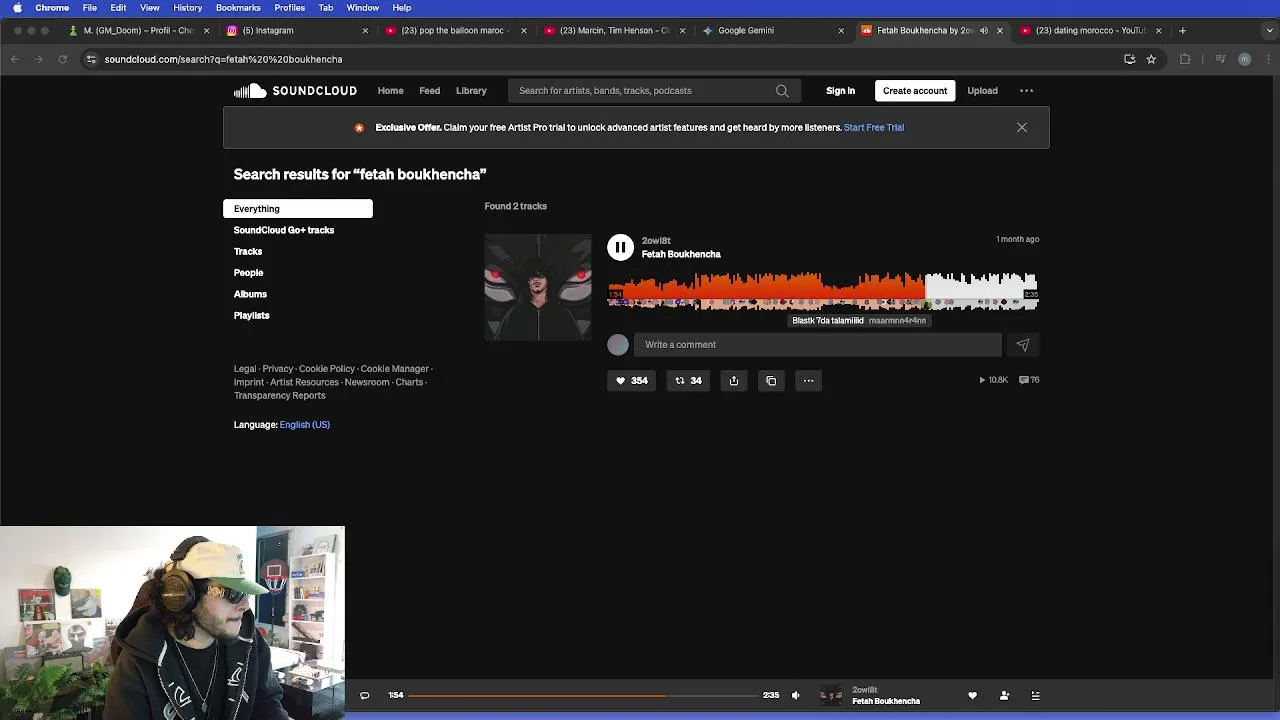The image size is (1280, 720).
Task: Reload the page
Action: point(62,59)
